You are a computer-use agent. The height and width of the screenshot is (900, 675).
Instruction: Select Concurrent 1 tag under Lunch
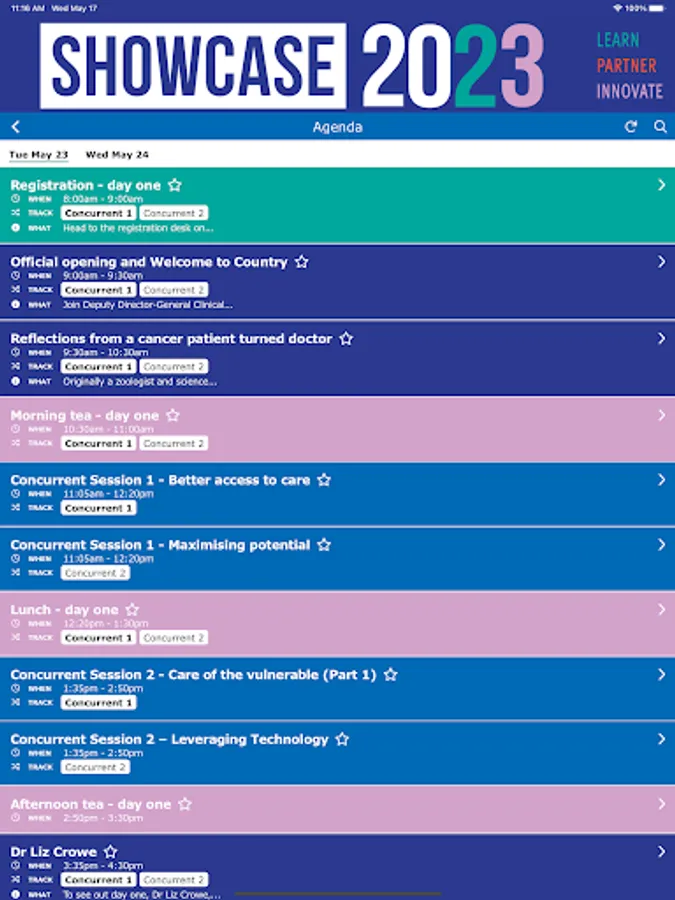(98, 638)
